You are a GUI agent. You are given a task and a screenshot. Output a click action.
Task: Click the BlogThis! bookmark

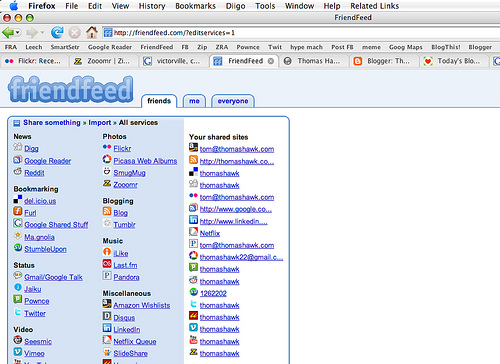(x=446, y=47)
